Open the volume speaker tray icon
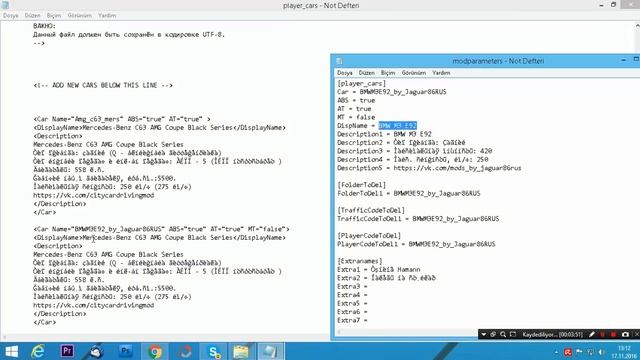This screenshot has height=360, width=640. coord(602,352)
